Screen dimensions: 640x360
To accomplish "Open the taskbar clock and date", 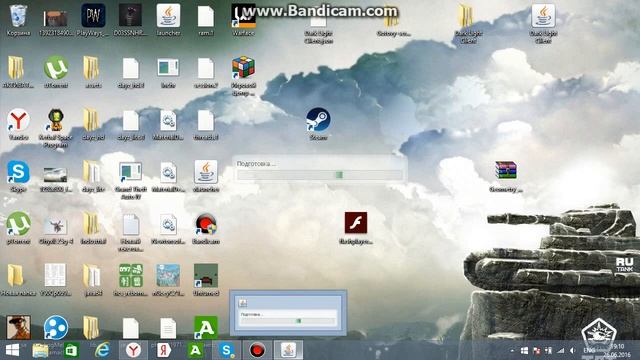I will [x=618, y=351].
